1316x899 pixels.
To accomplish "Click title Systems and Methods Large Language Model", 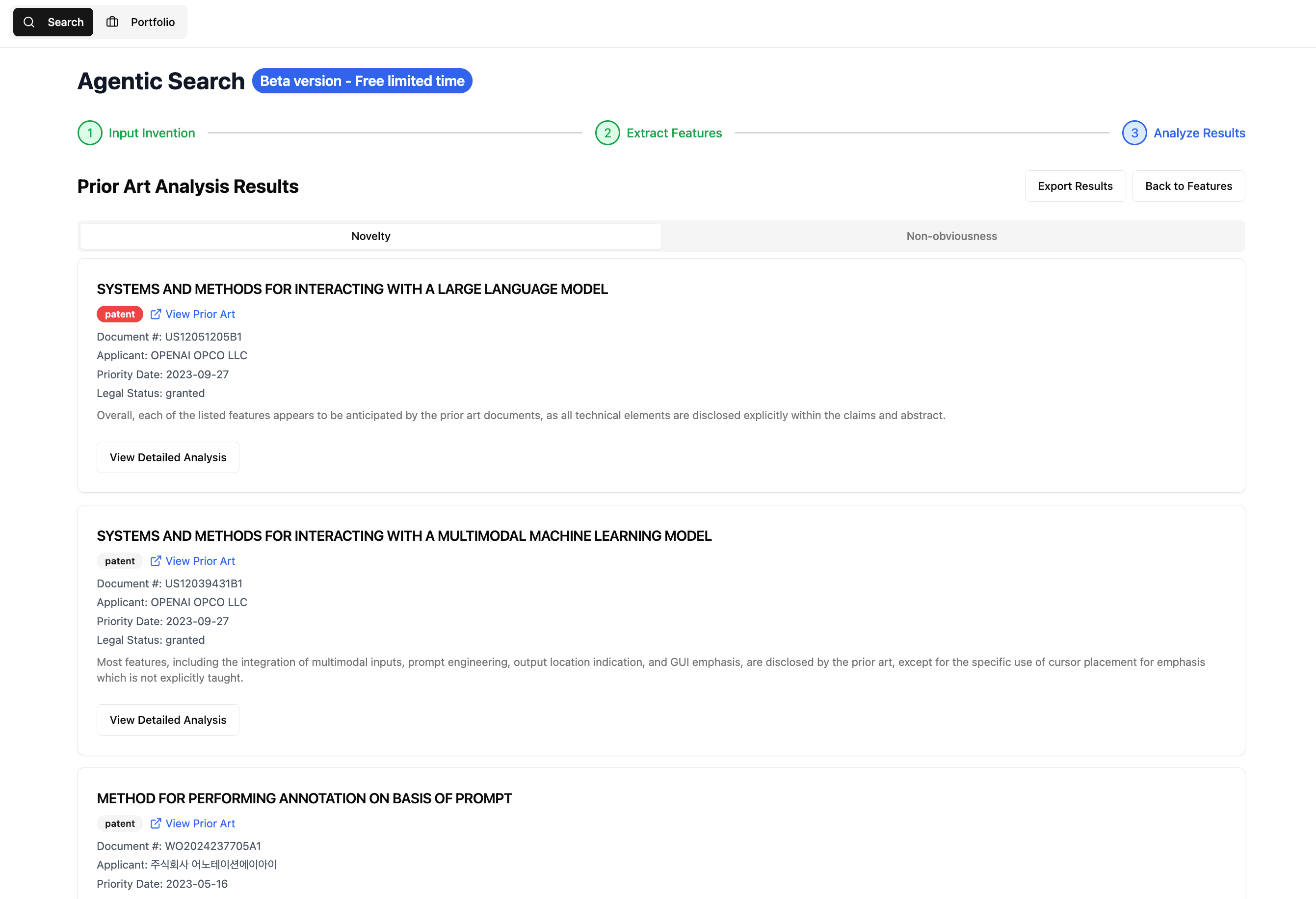I will click(x=352, y=290).
